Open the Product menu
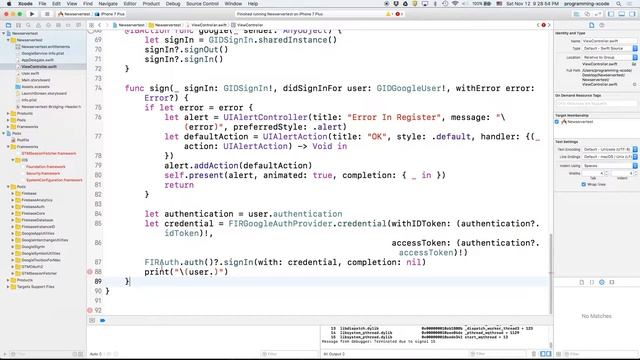Screen dimensions: 640x360 click(x=151, y=4)
